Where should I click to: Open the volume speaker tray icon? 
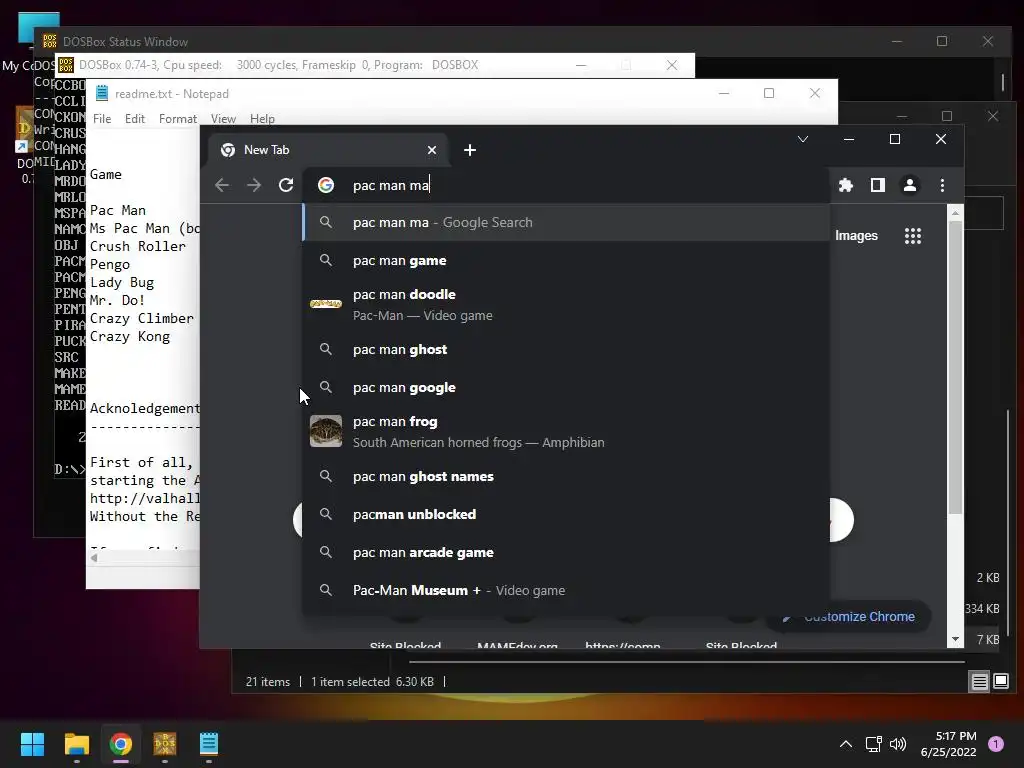tap(898, 744)
